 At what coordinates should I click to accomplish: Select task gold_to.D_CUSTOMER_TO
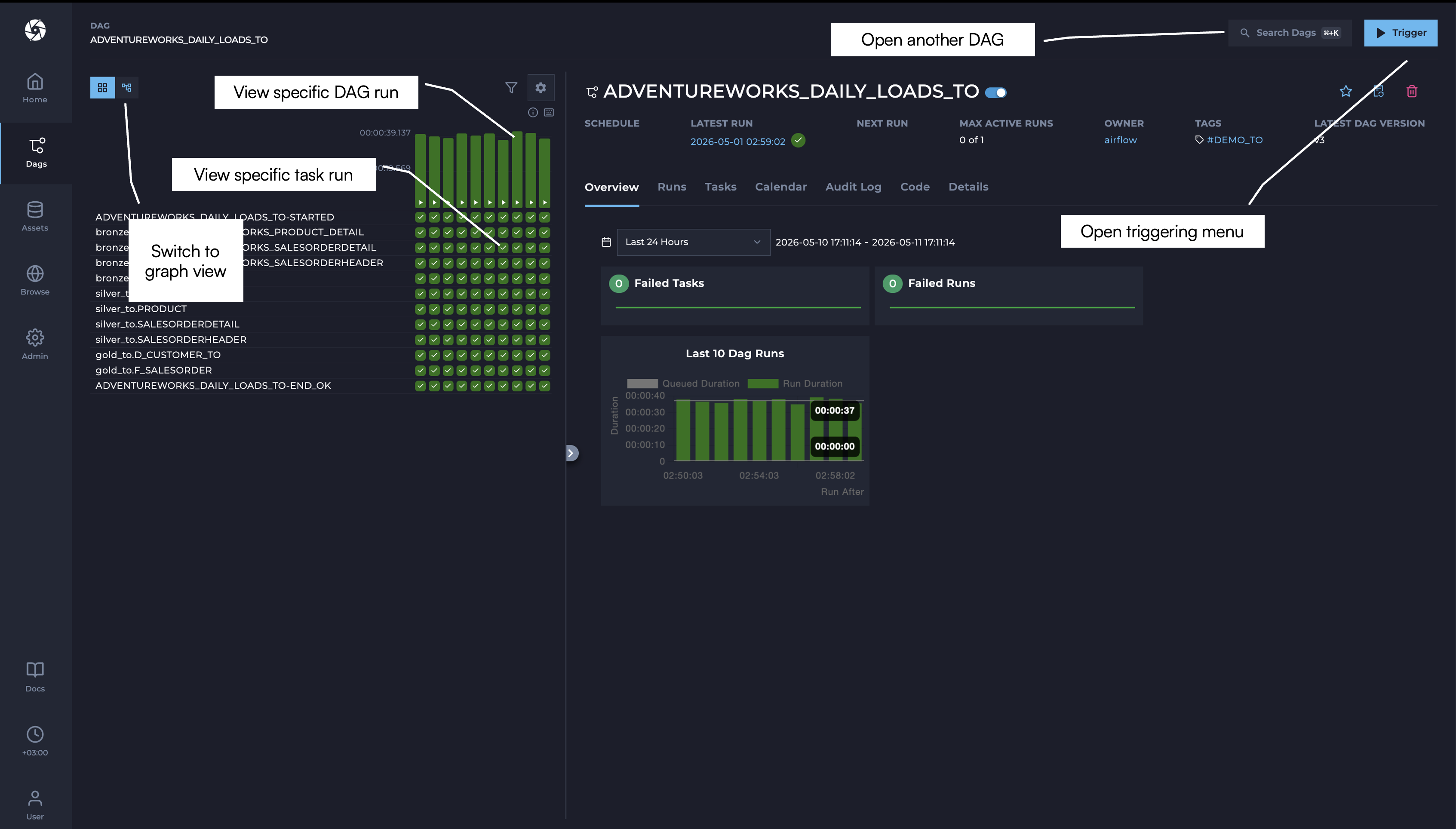158,355
